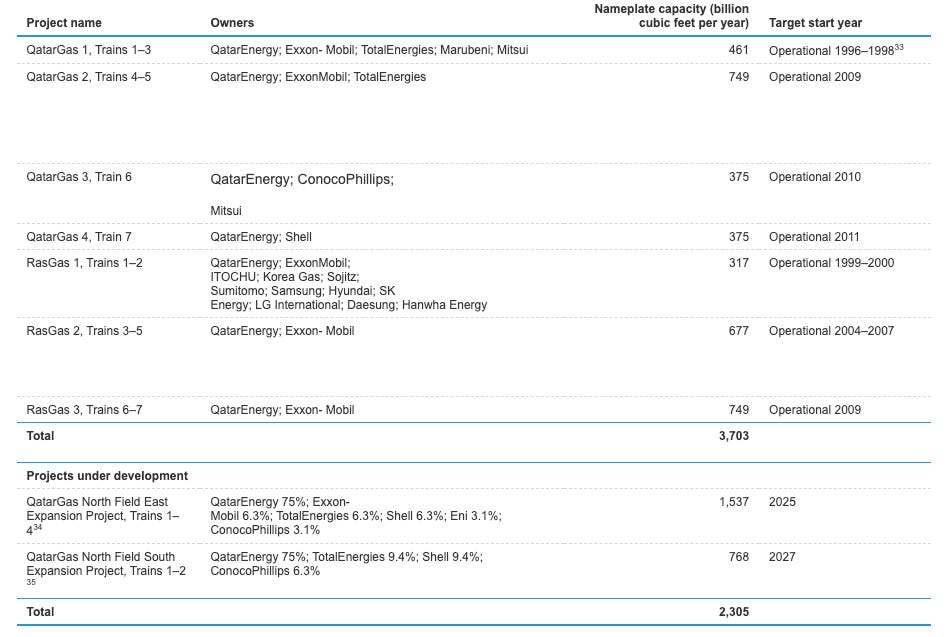
Task: Click the capacity value 317
Action: [738, 264]
